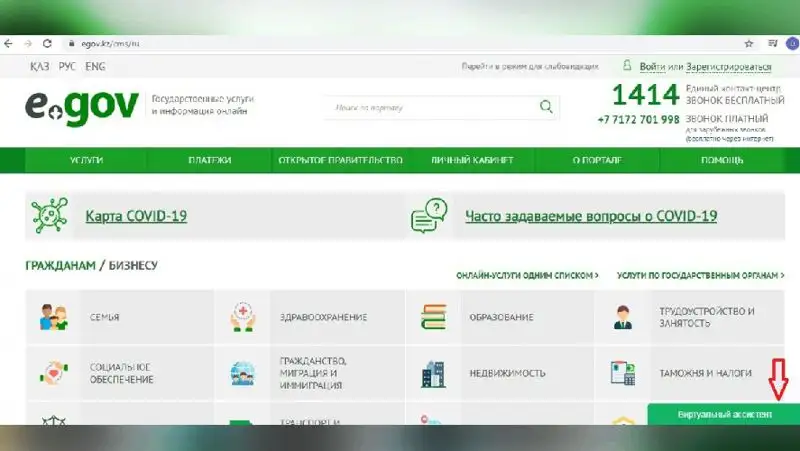800x451 pixels.
Task: Reload the page with the refresh icon
Action: tap(47, 44)
